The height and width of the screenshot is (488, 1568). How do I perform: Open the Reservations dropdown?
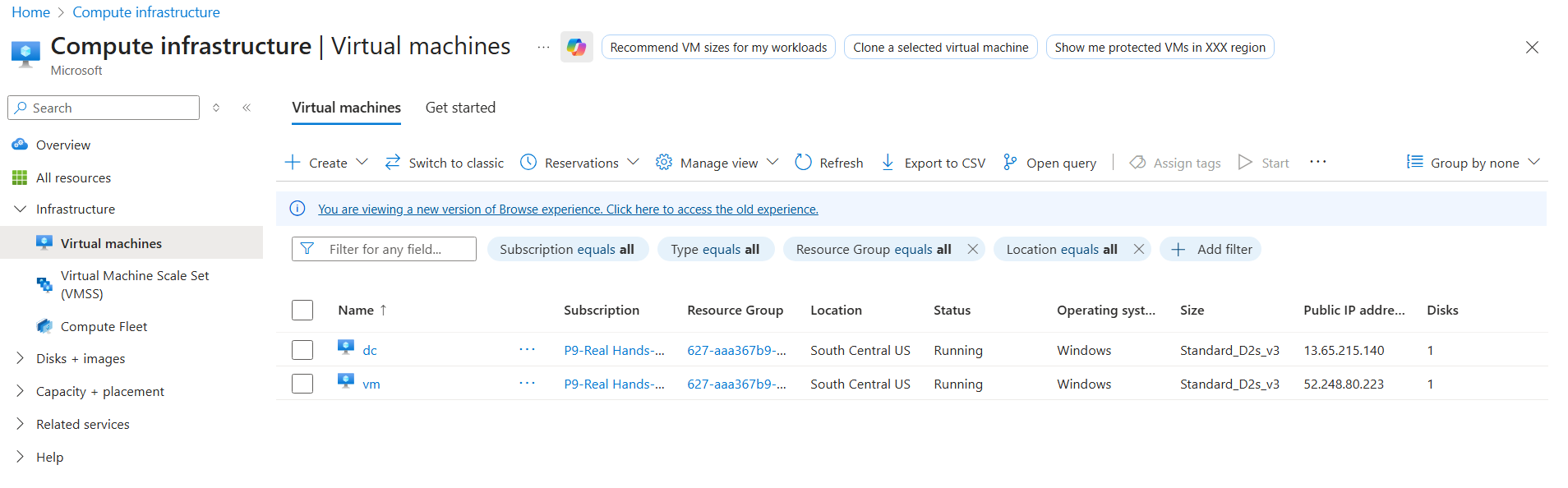579,163
